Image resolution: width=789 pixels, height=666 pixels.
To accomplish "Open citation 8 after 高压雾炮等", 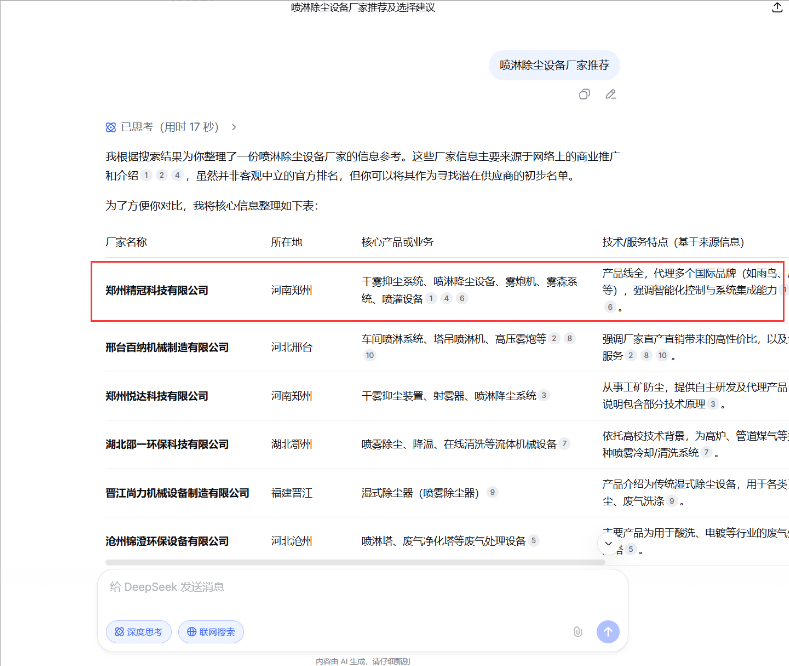I will point(570,338).
